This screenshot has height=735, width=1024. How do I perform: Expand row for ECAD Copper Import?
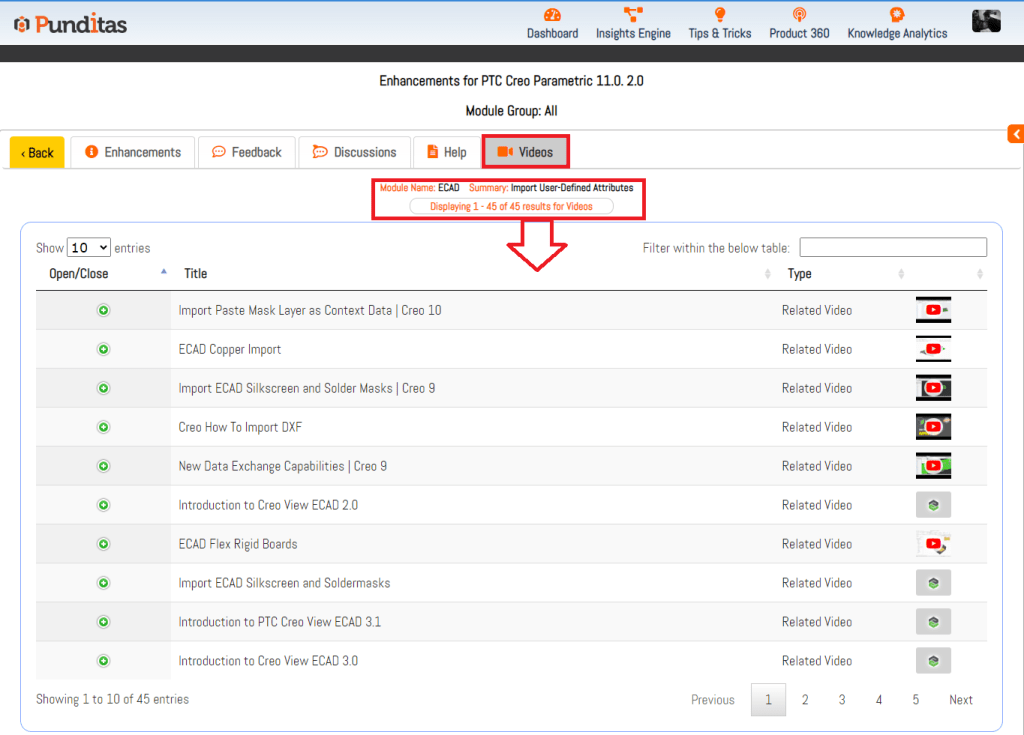(103, 349)
